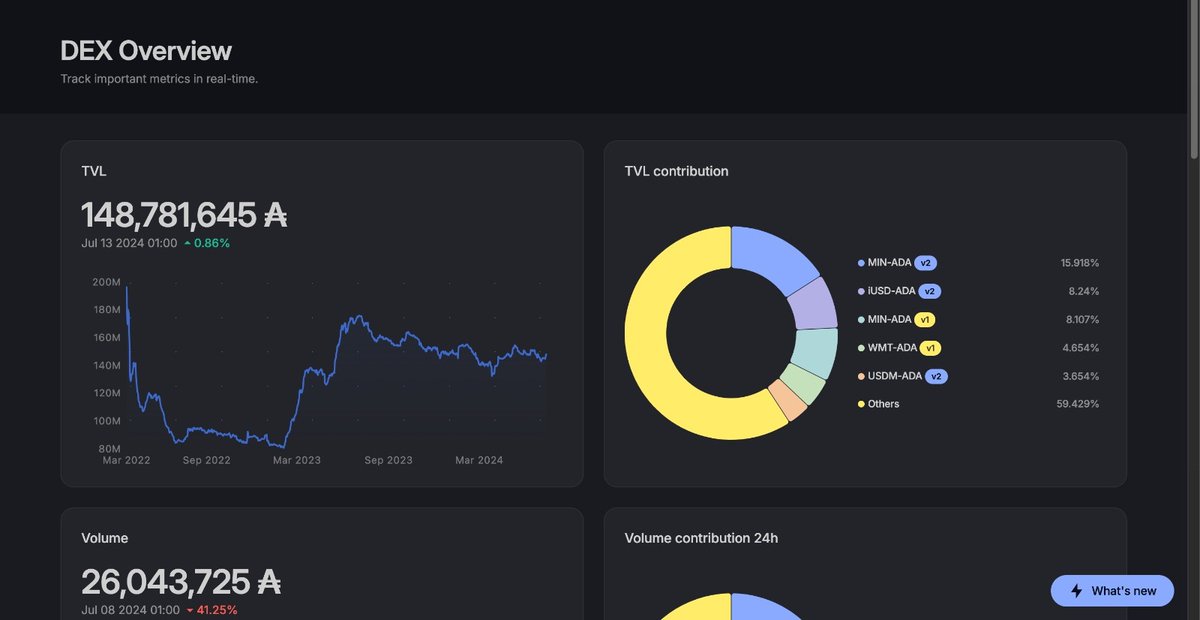This screenshot has height=620, width=1200.
Task: Click the red 41.25% change indicator
Action: [x=211, y=610]
